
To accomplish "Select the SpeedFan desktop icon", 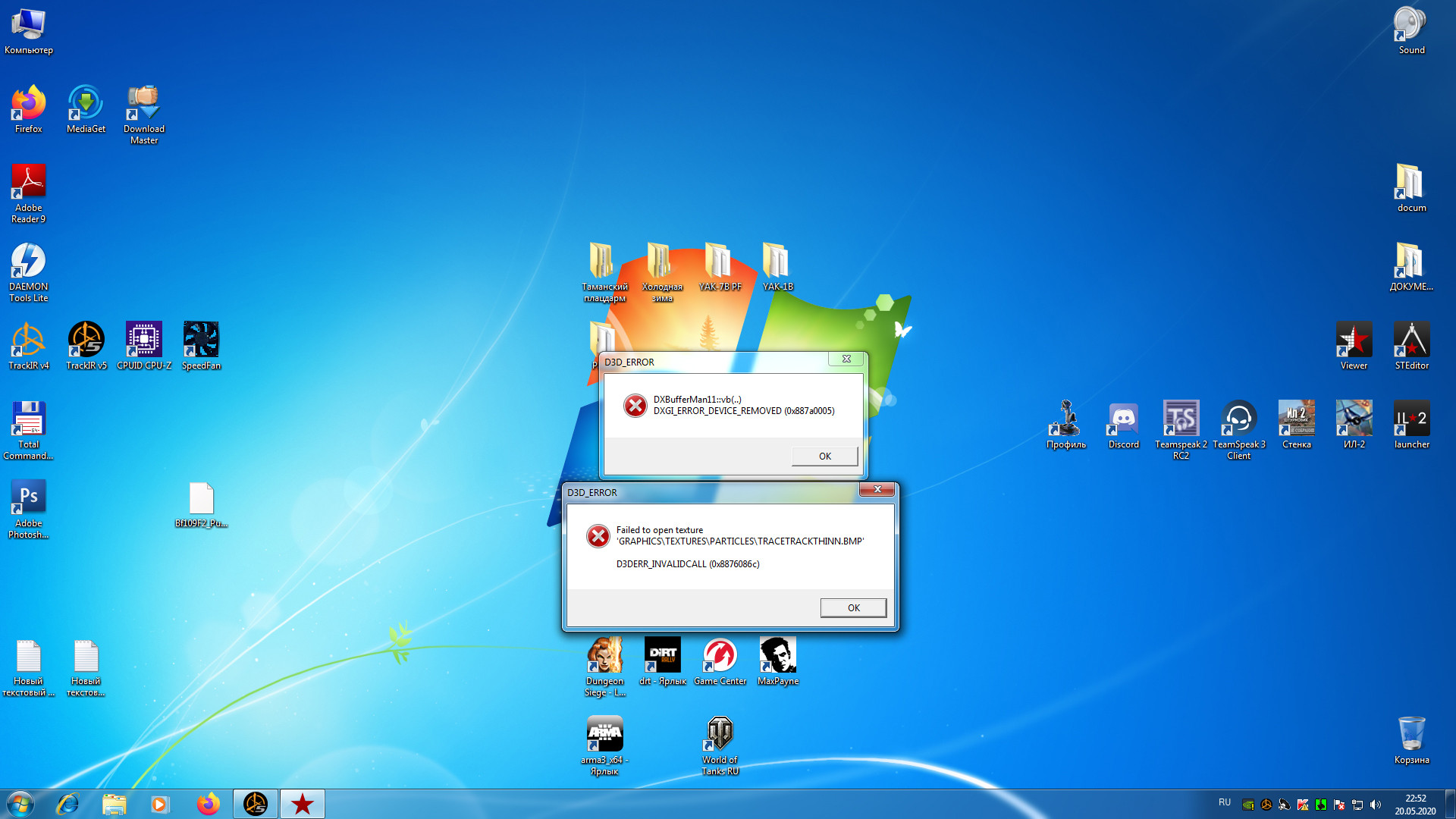I will (201, 346).
